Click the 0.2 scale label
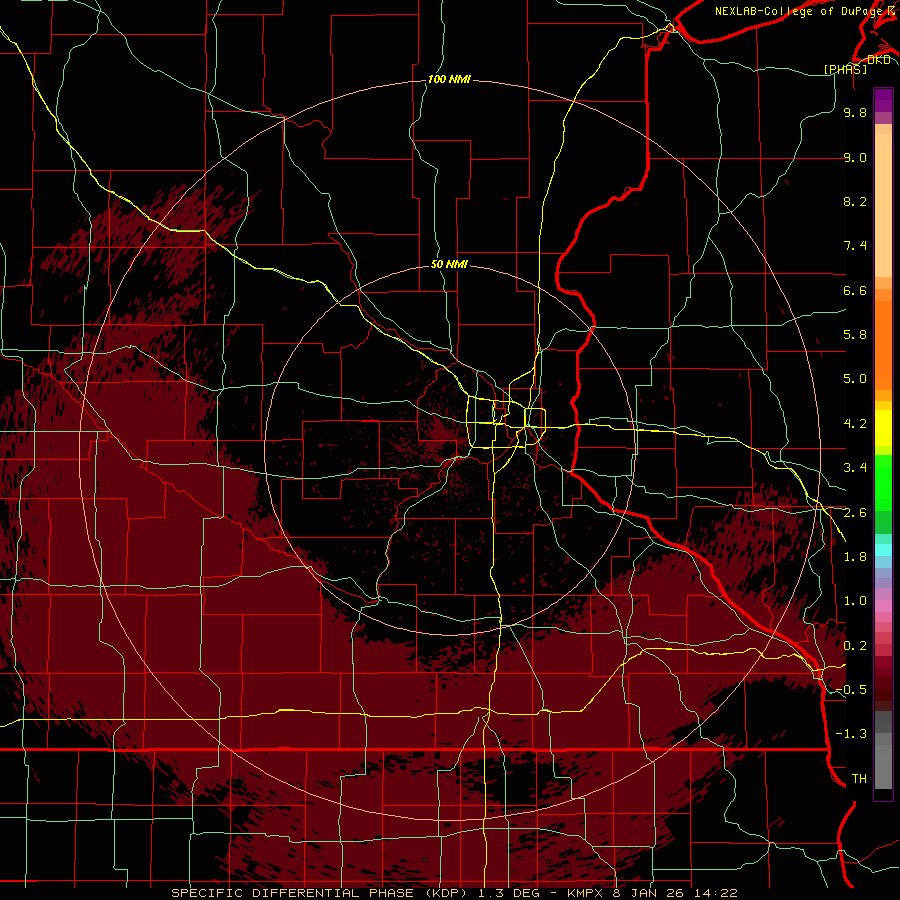900x900 pixels. point(855,646)
